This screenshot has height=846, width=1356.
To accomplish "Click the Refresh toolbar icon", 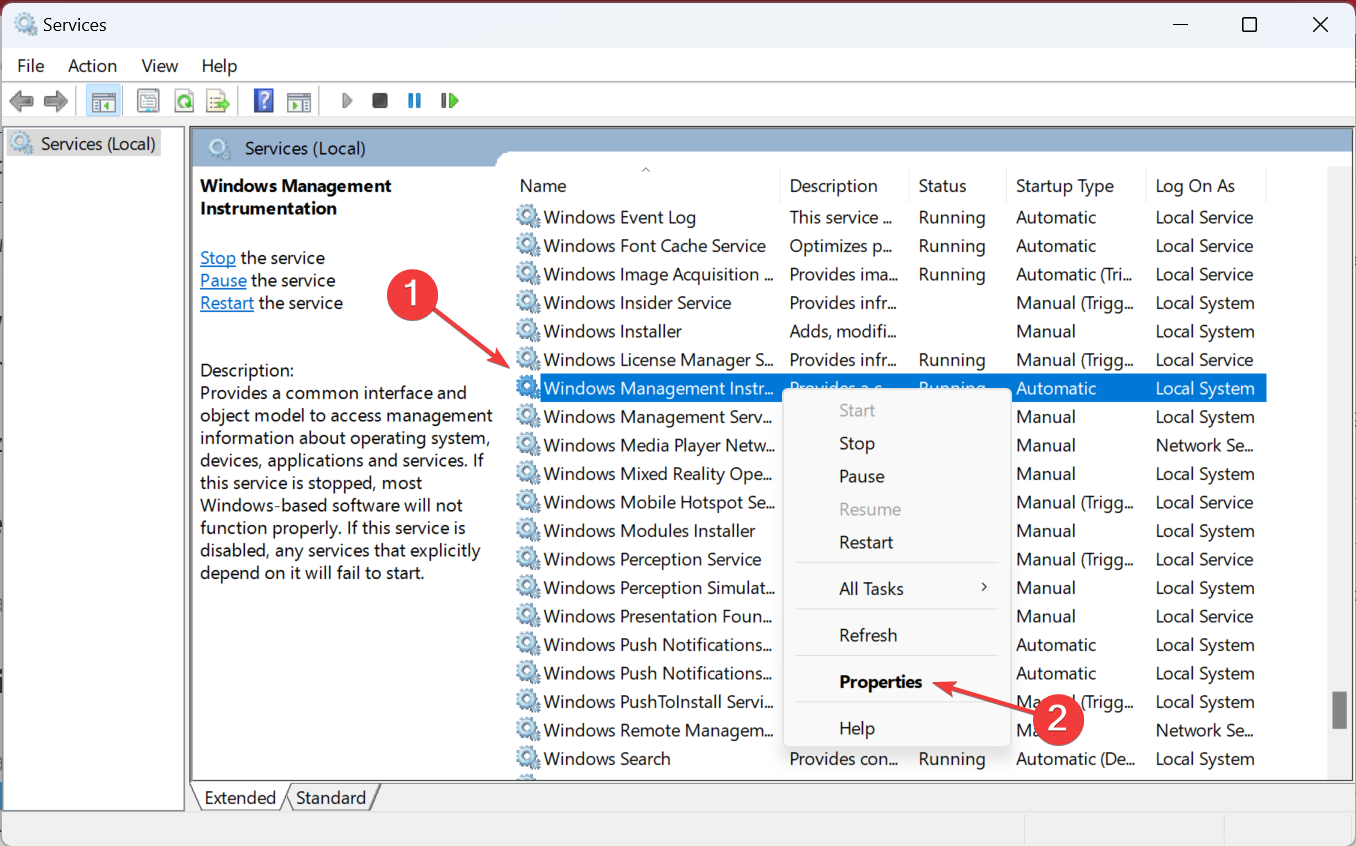I will click(x=183, y=101).
